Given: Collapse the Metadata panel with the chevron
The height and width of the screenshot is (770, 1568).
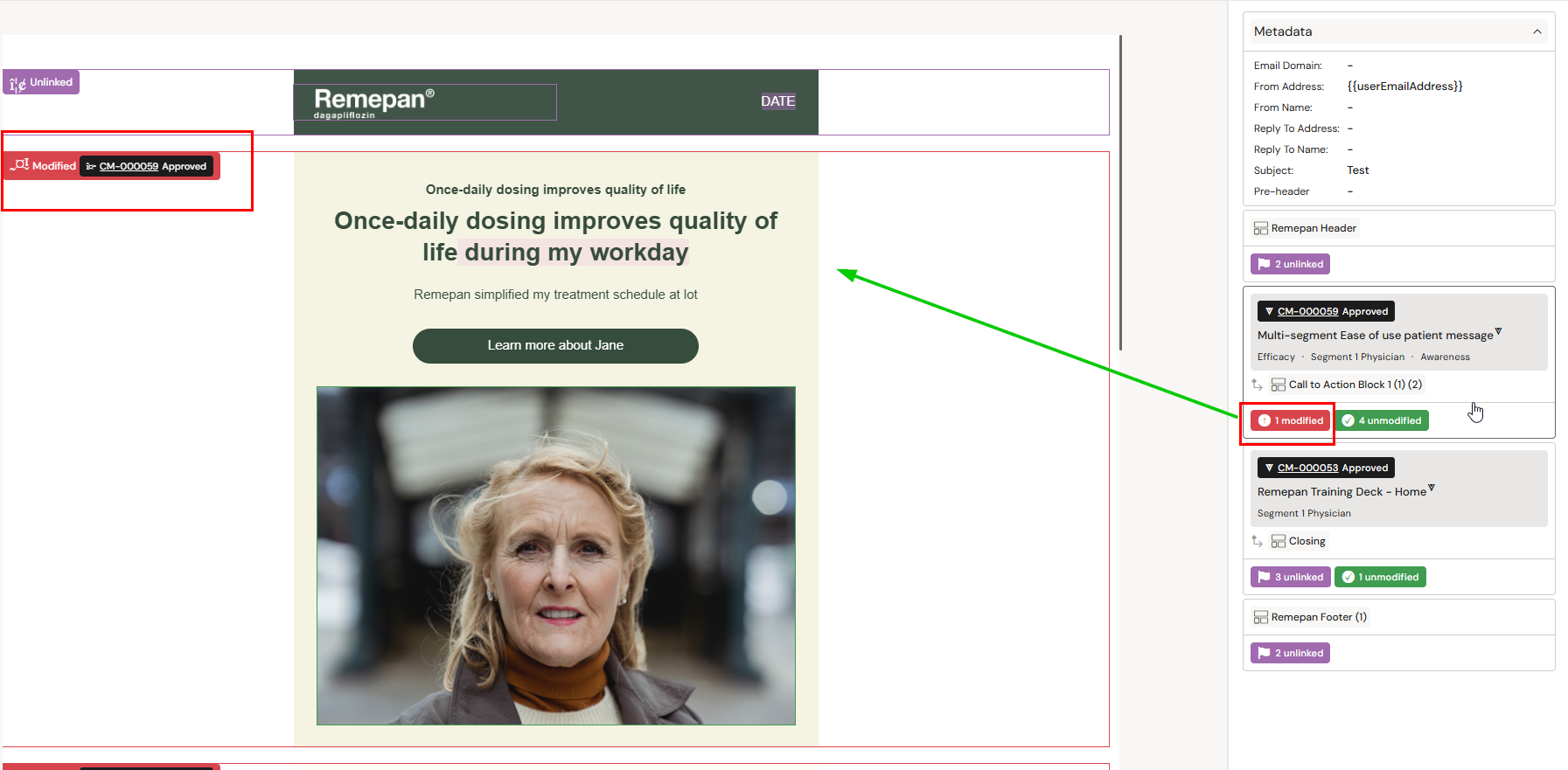Looking at the screenshot, I should point(1537,31).
